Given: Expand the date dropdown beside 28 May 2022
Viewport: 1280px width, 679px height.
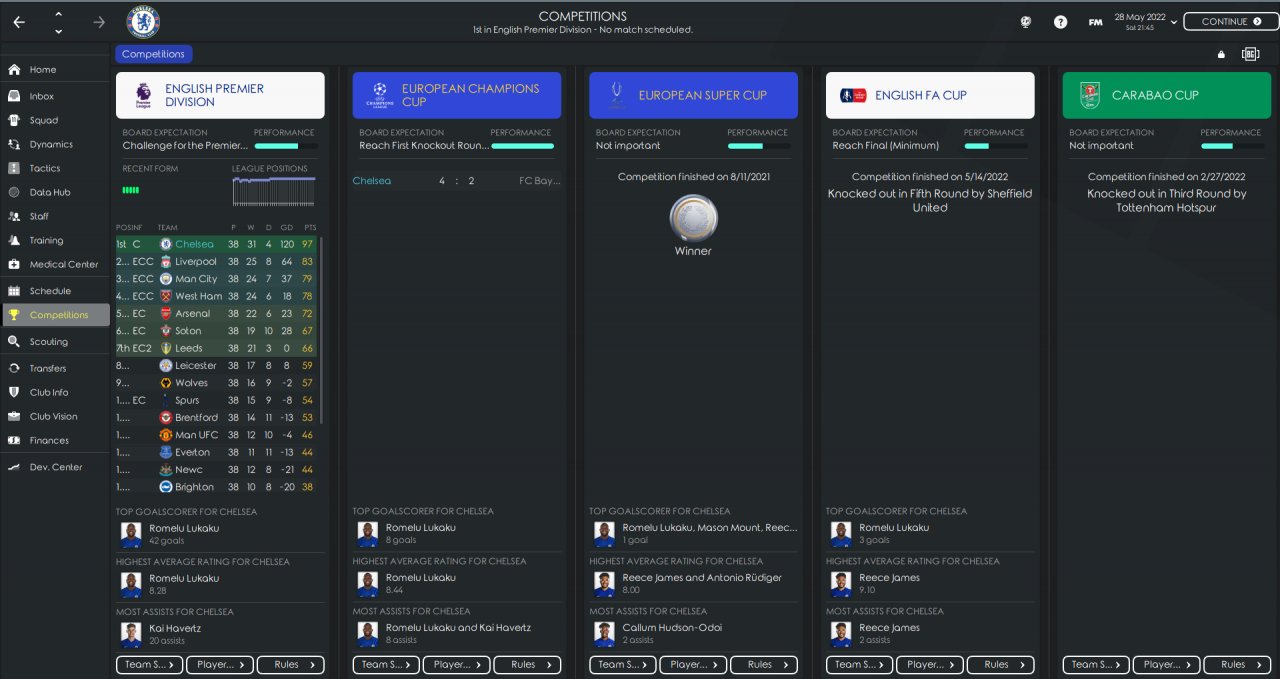Looking at the screenshot, I should click(1174, 22).
